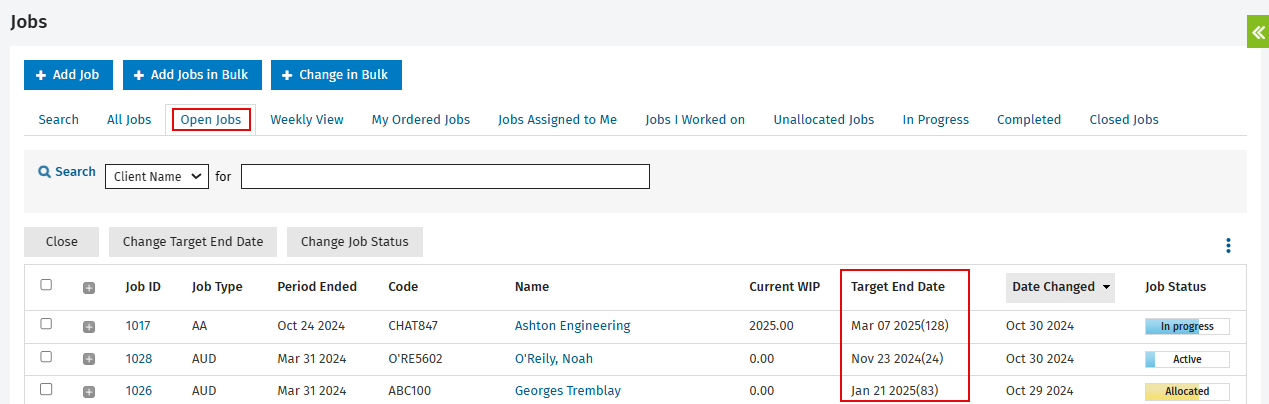Click the Add Job button
Screen dimensions: 1269x404
68,75
